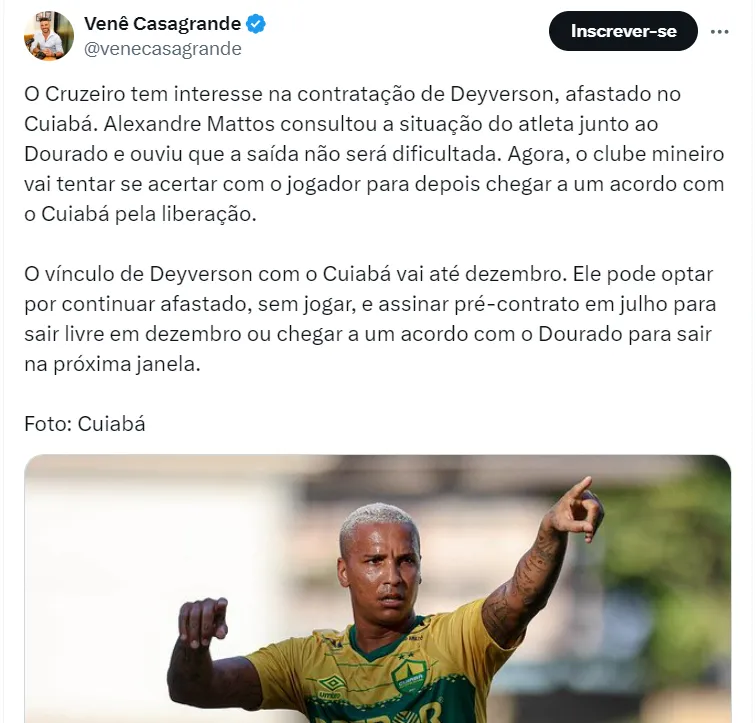The width and height of the screenshot is (756, 723).
Task: Click the 'Foto: Cuiabá' credit line
Action: (x=85, y=424)
